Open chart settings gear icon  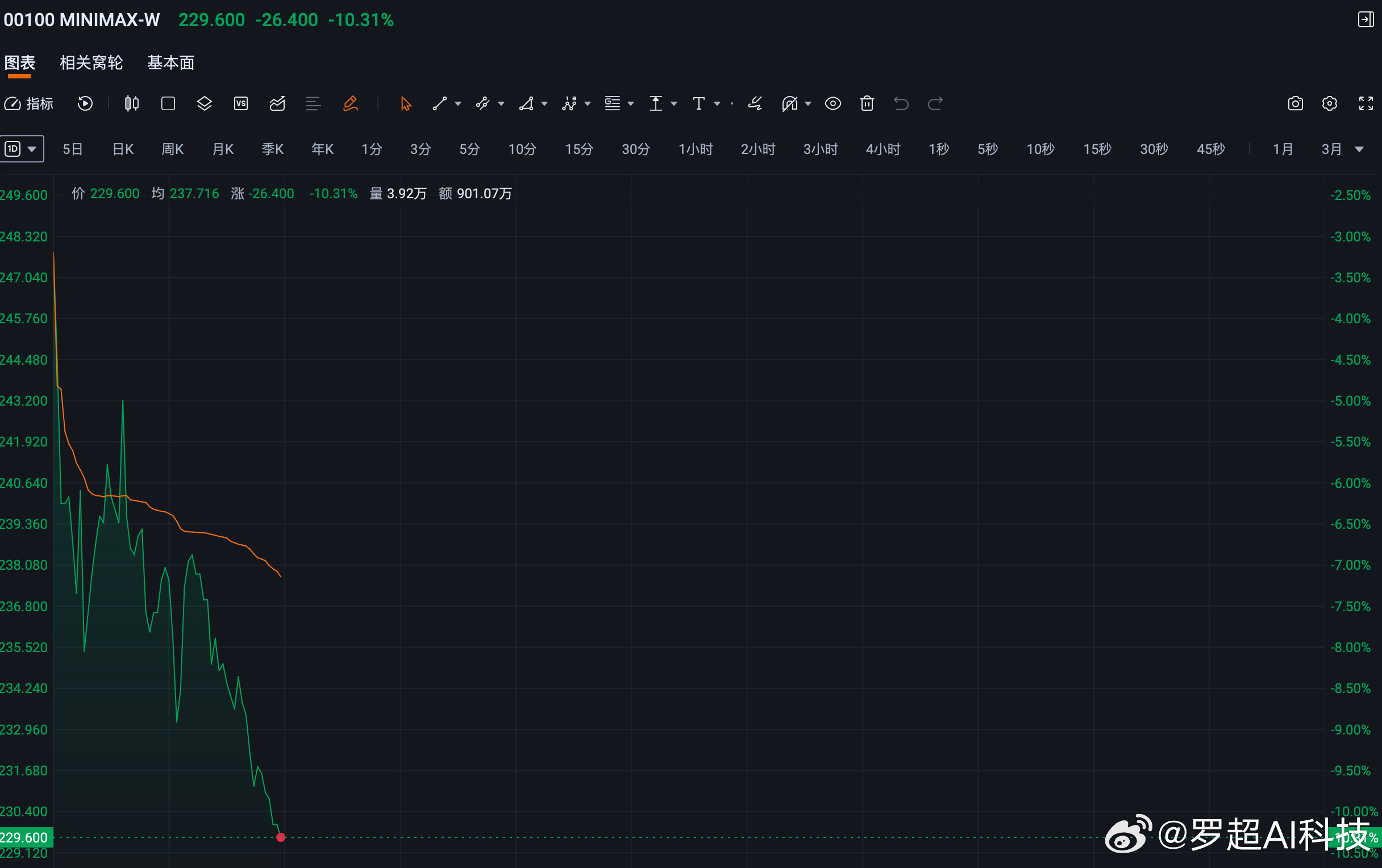tap(1330, 103)
